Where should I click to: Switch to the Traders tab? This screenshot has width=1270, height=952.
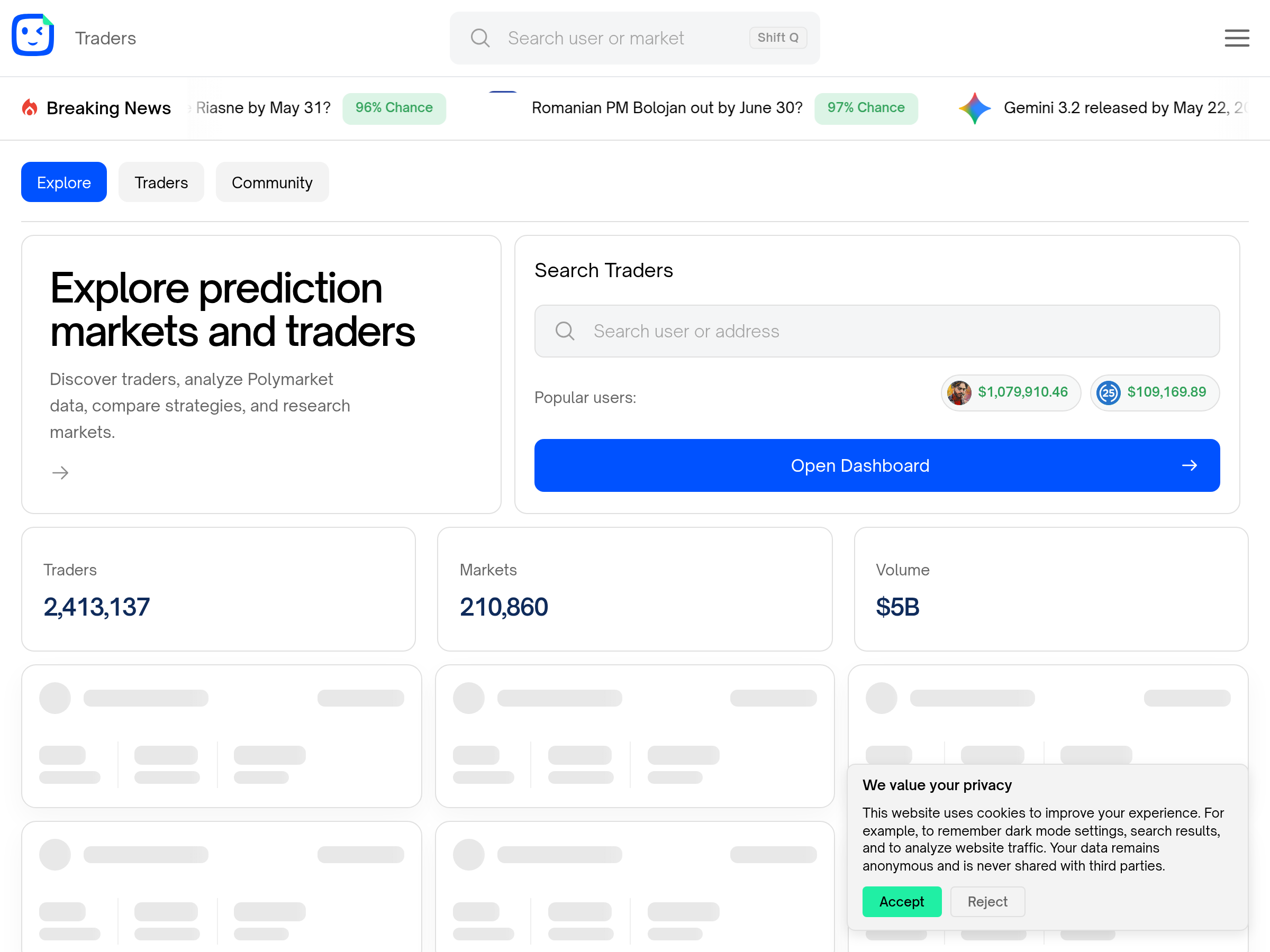161,182
